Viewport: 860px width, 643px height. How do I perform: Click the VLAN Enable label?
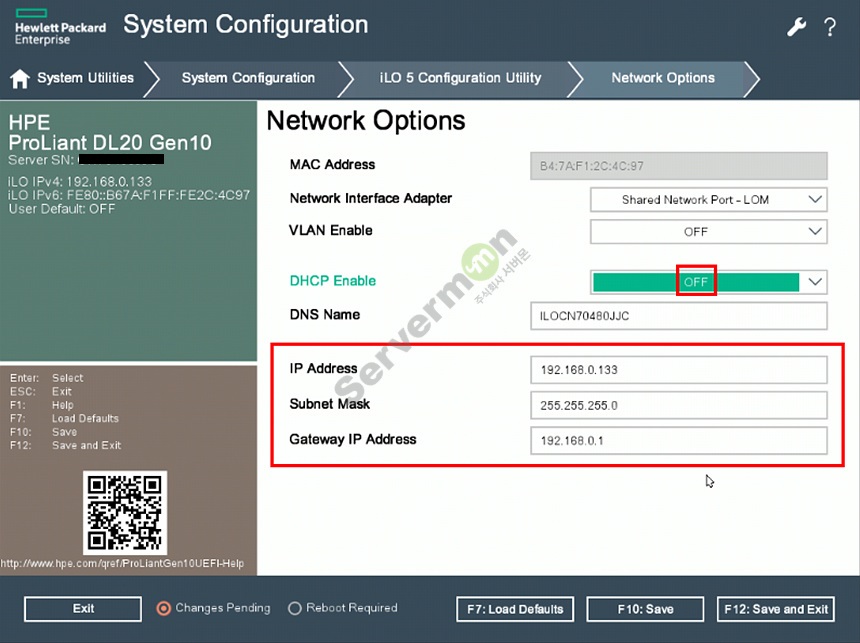(331, 230)
